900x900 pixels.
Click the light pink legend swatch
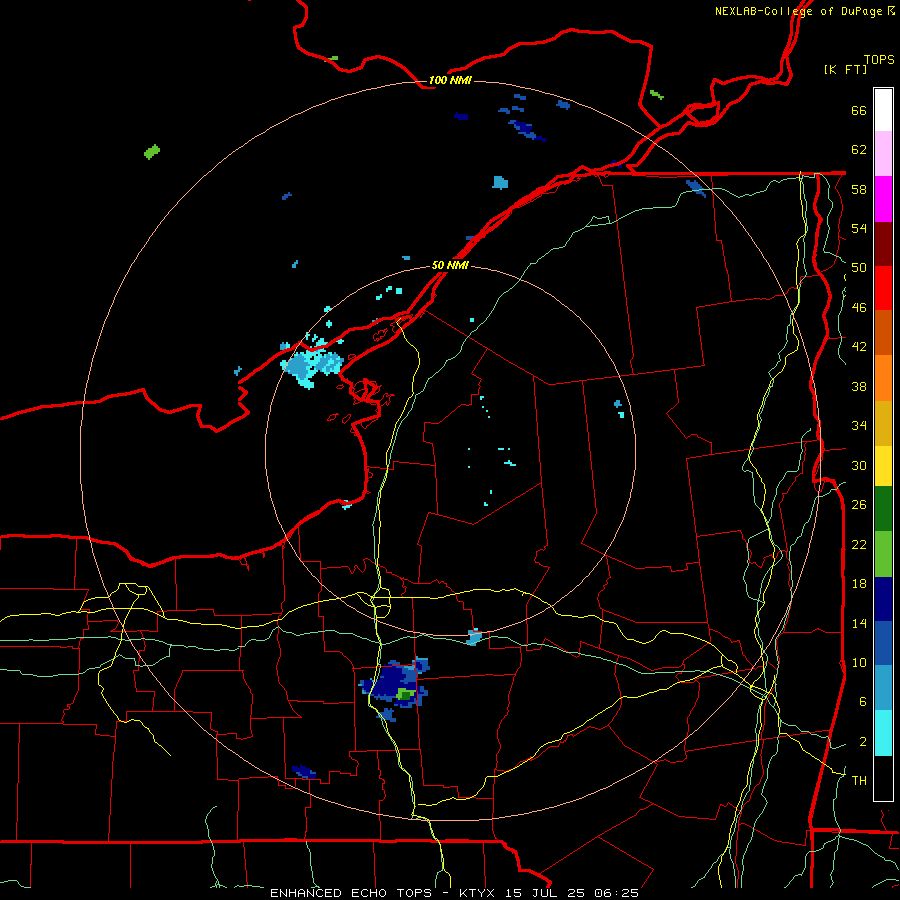click(x=883, y=153)
